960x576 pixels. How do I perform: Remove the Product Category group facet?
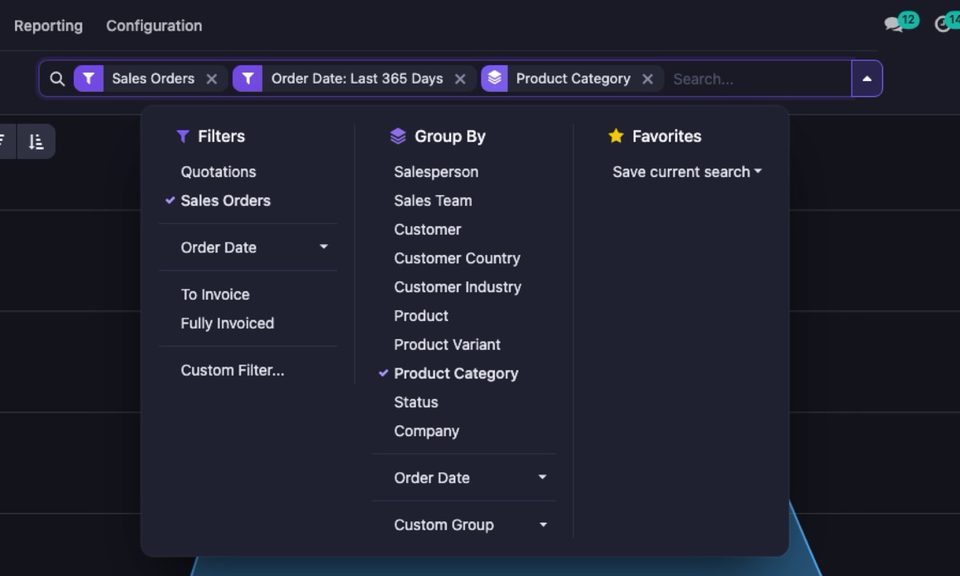coord(648,79)
